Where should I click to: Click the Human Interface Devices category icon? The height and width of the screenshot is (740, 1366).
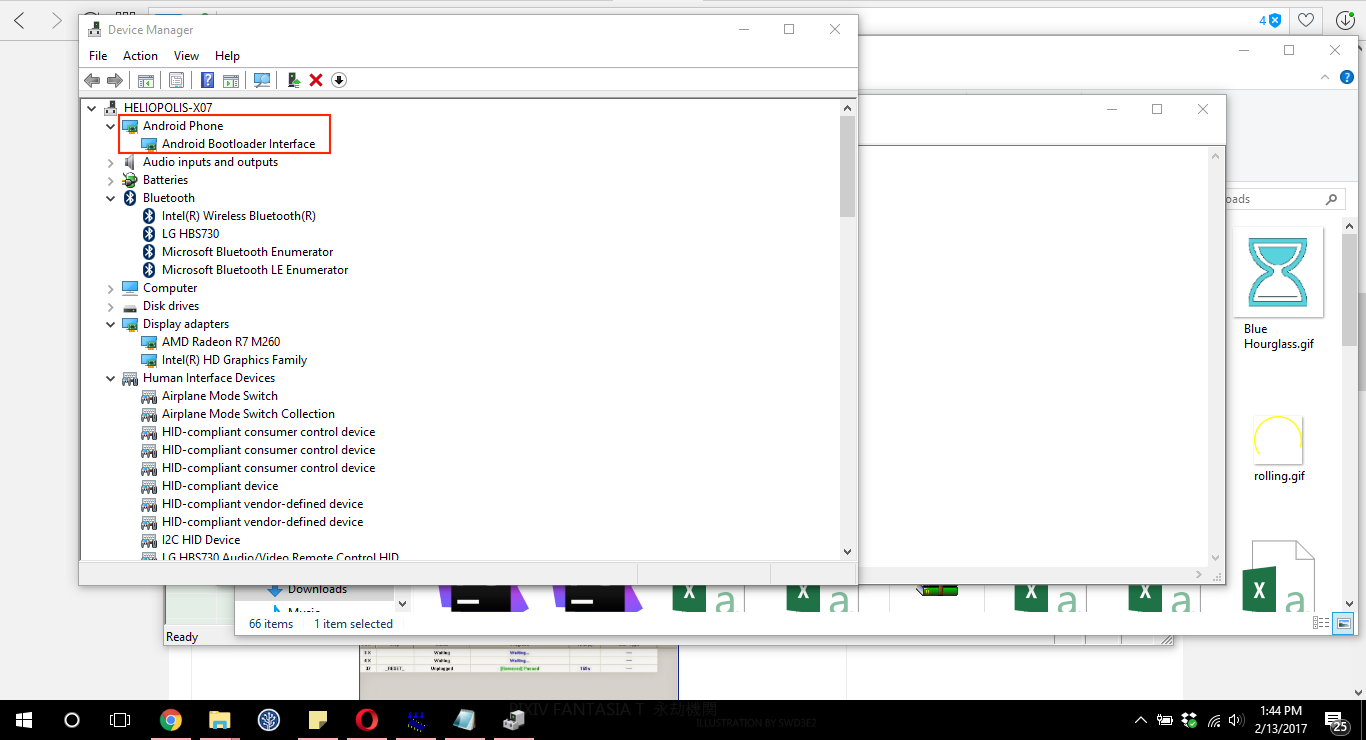point(130,378)
